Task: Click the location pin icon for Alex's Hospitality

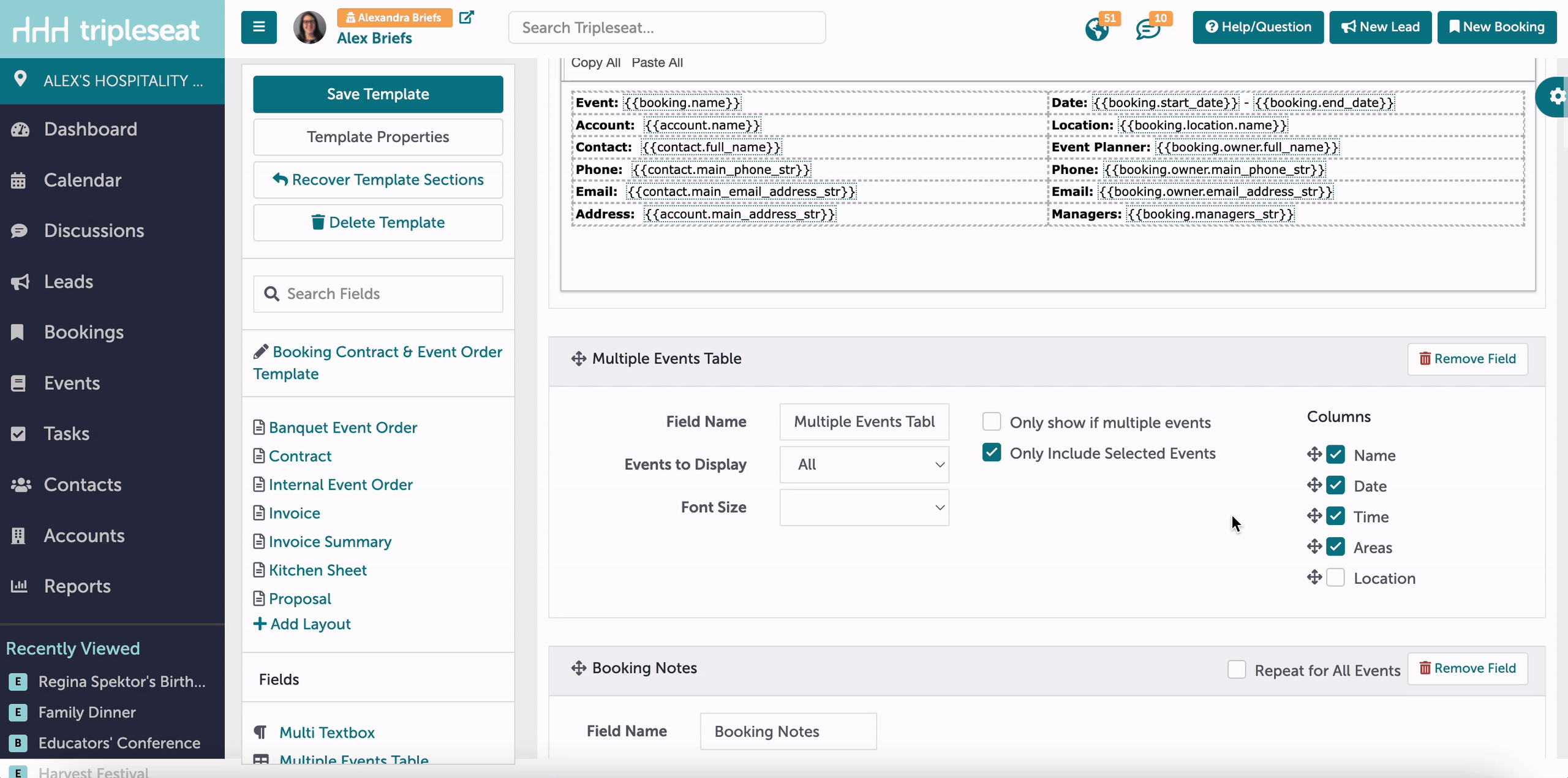Action: coord(20,79)
